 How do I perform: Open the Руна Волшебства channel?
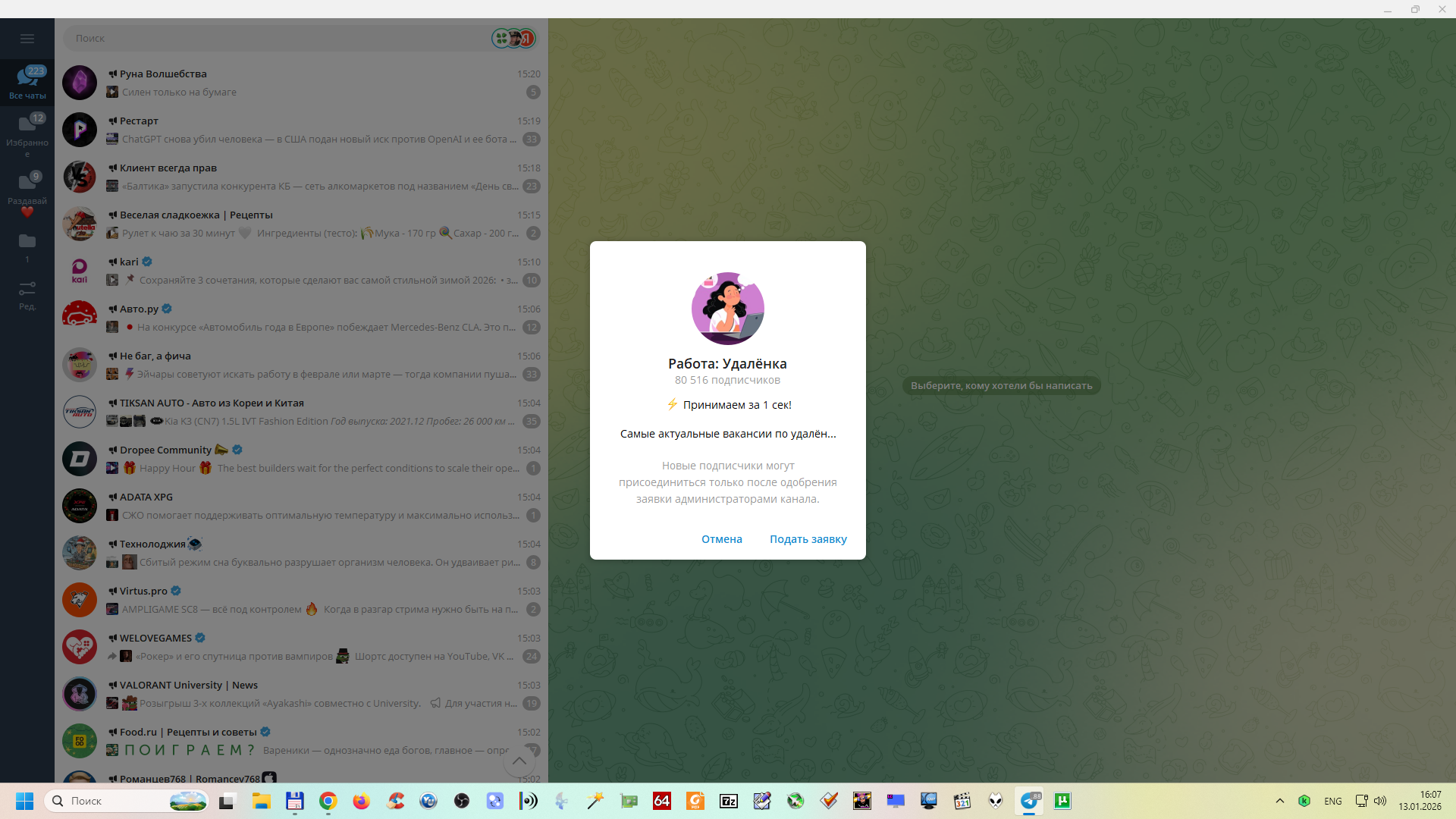[303, 83]
